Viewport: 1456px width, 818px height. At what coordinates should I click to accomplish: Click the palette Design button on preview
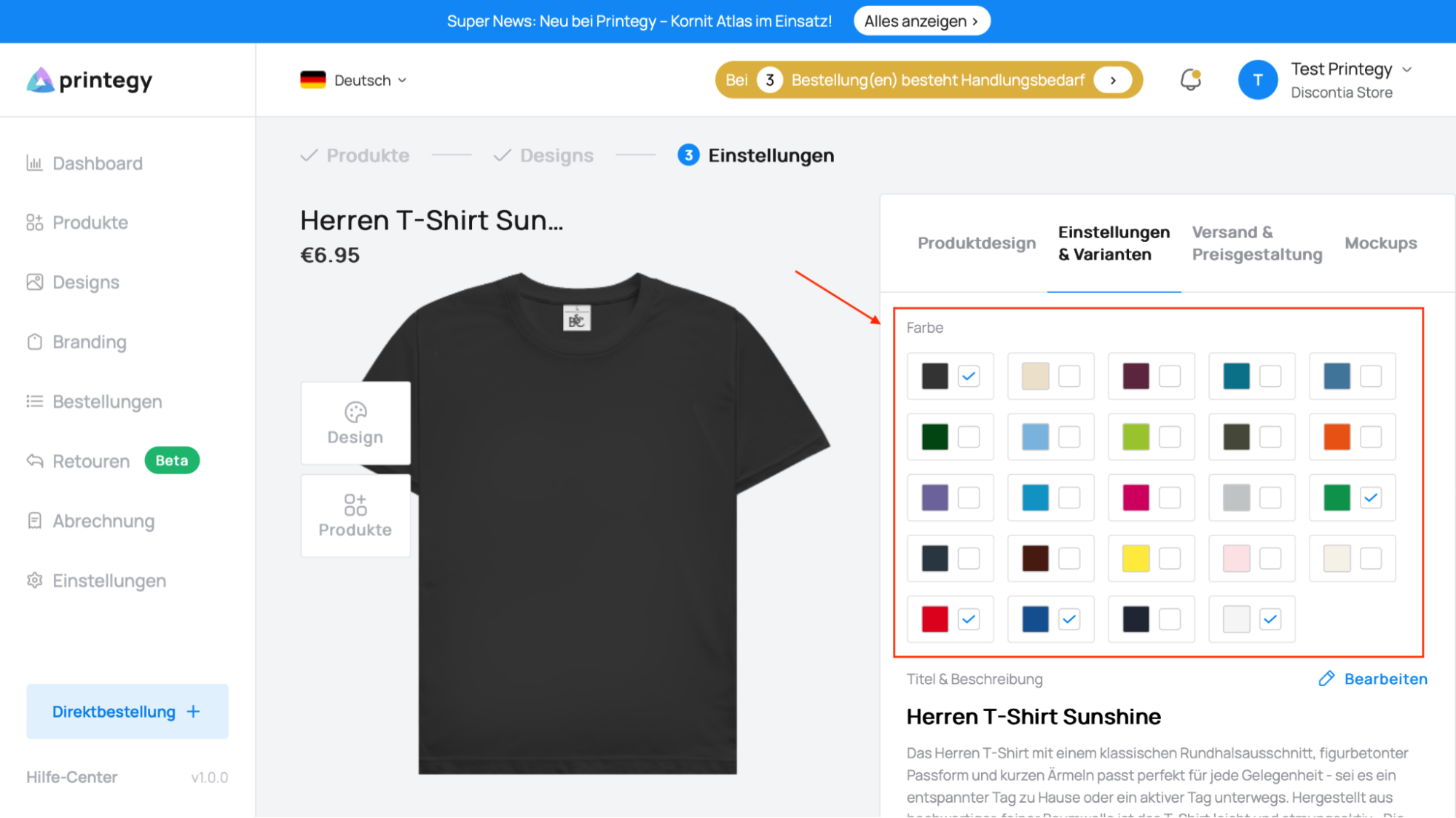(x=355, y=423)
